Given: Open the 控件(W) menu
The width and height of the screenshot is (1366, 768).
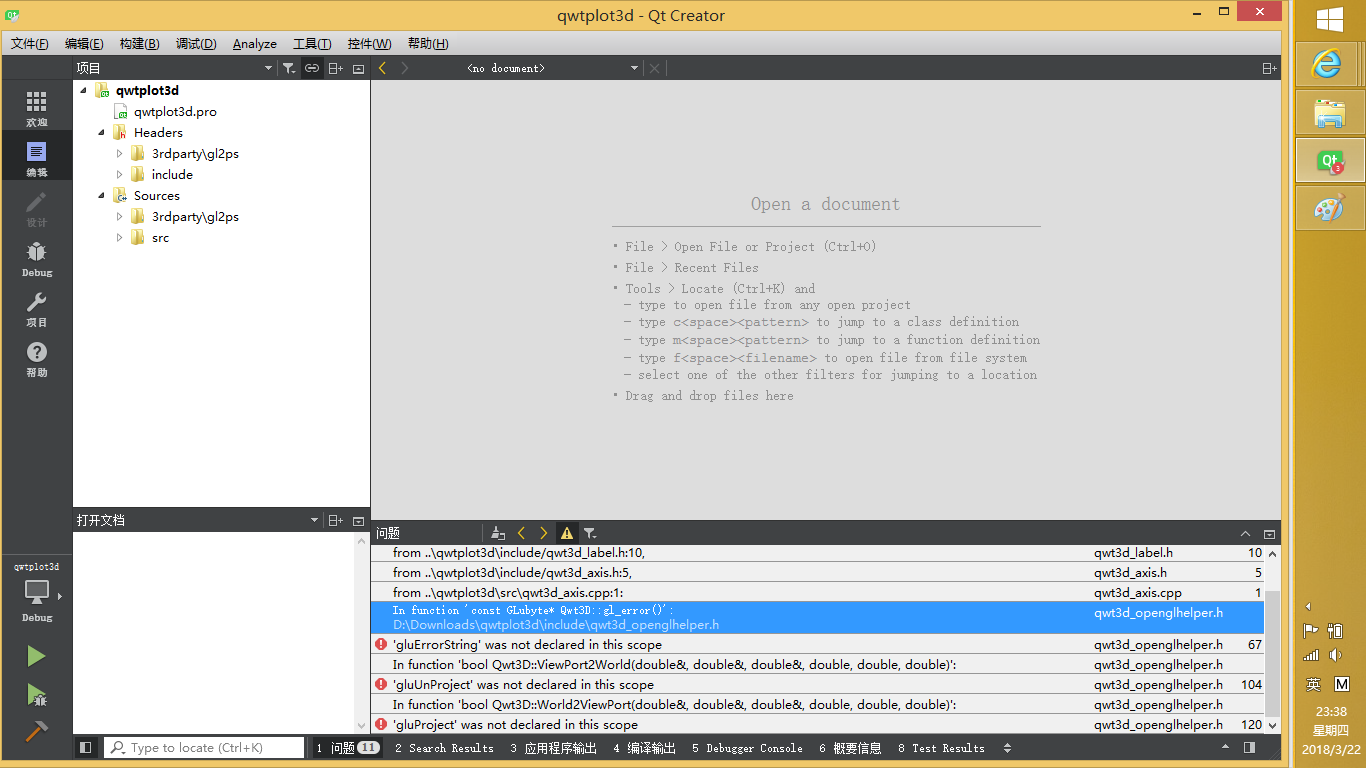Looking at the screenshot, I should point(369,44).
